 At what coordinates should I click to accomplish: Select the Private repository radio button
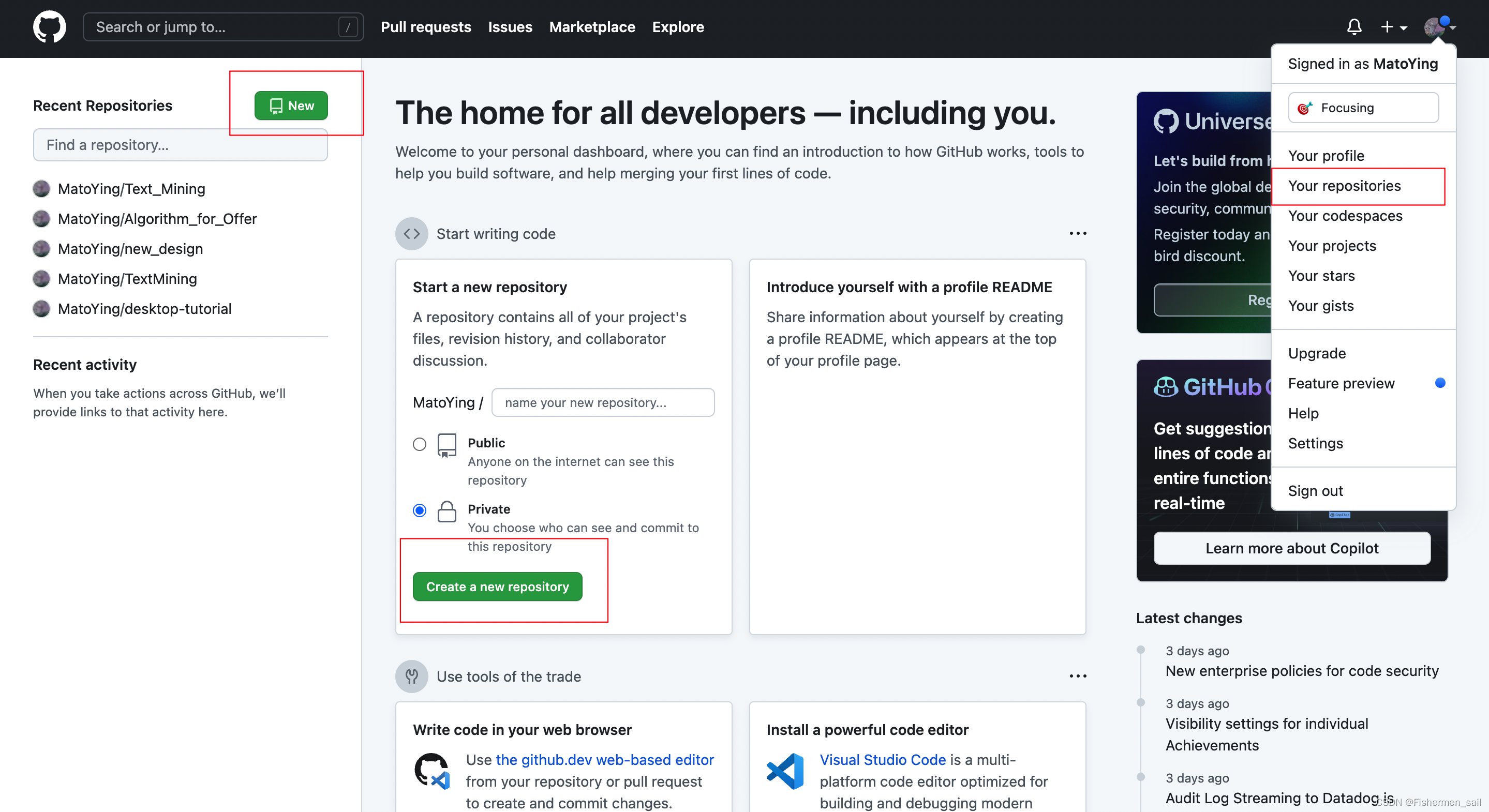pyautogui.click(x=419, y=509)
